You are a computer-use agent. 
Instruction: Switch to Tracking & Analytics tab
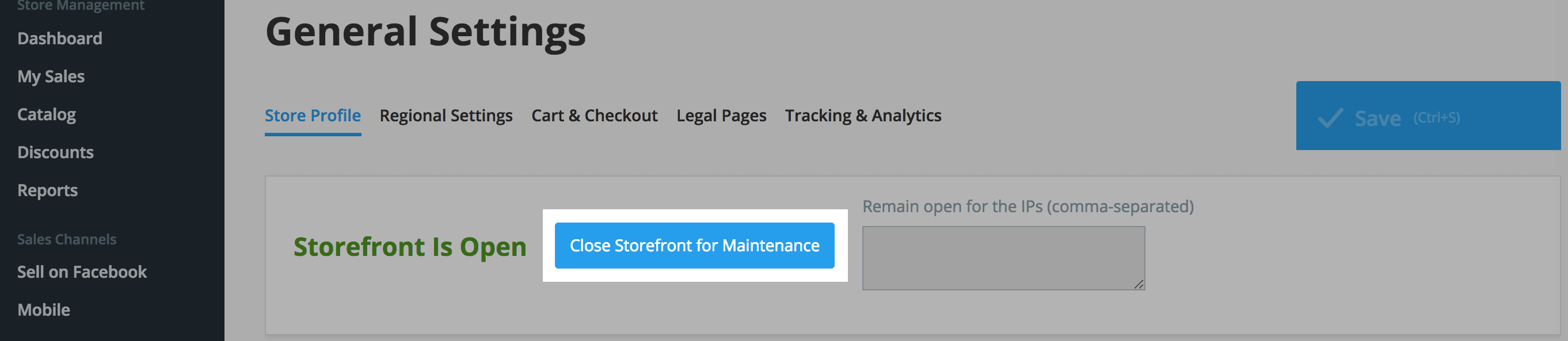tap(863, 116)
